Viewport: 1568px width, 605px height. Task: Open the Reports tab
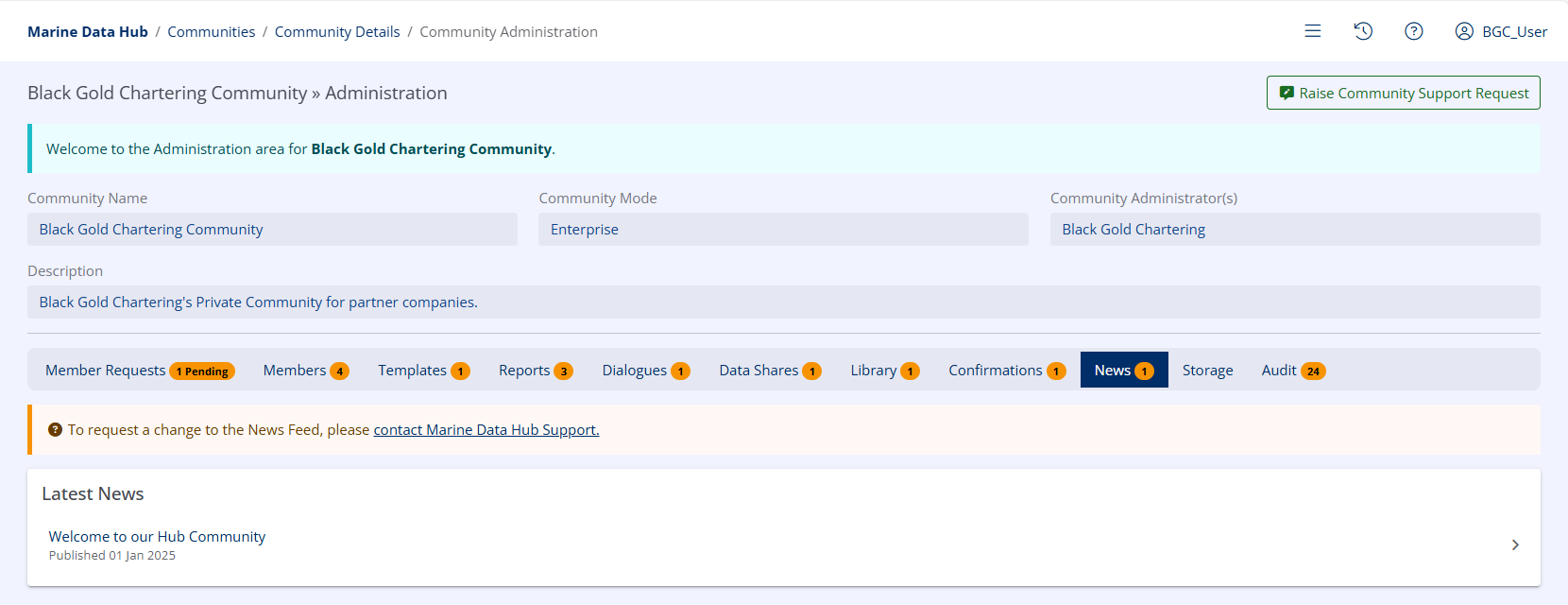[535, 371]
